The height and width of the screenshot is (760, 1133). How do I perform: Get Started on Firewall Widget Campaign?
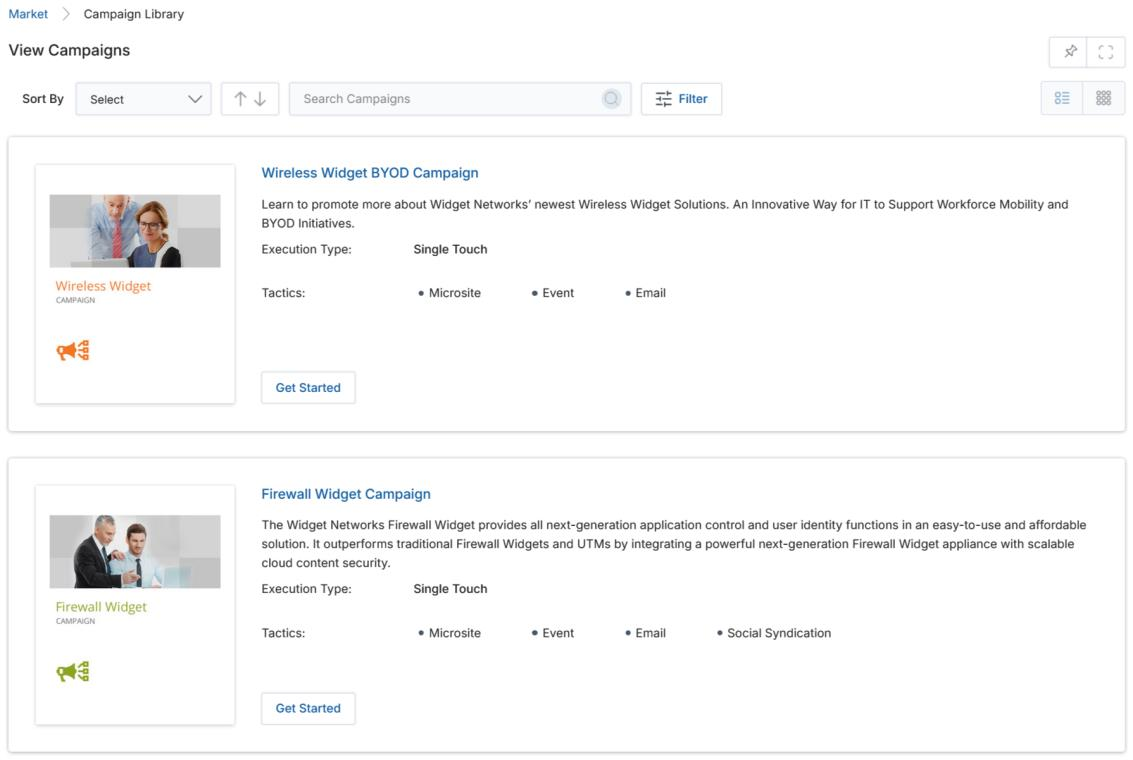coord(308,708)
